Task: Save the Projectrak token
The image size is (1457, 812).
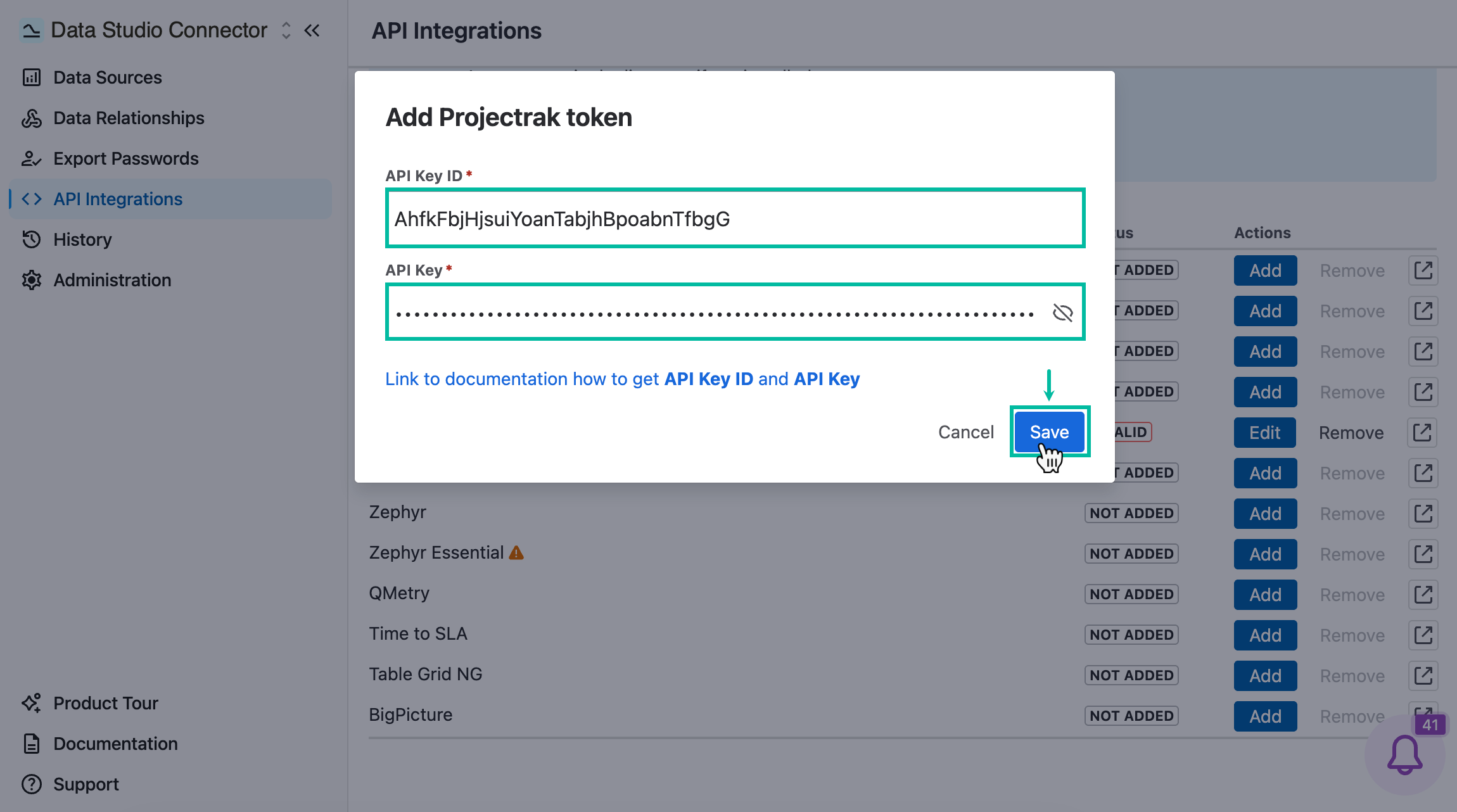Action: [1049, 432]
